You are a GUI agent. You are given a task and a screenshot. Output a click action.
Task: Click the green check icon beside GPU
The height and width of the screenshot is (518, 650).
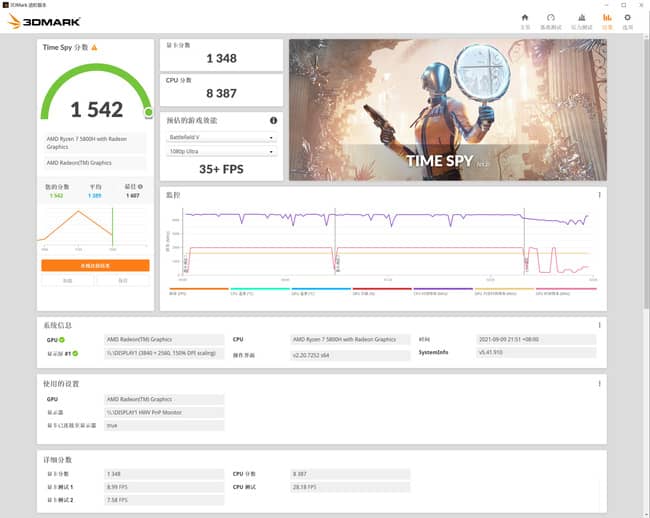pos(62,340)
